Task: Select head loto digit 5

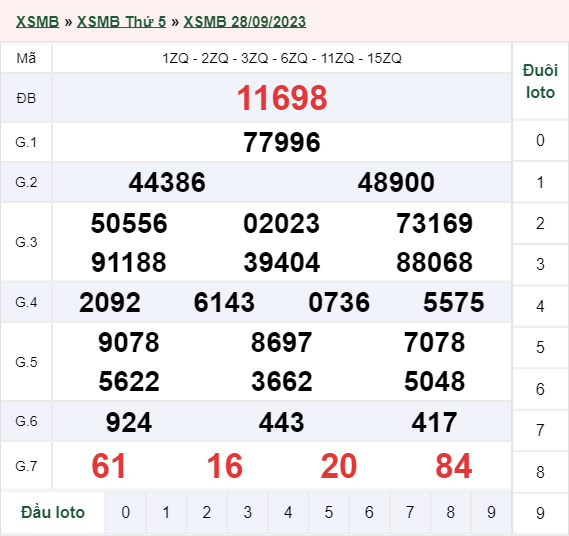Action: pos(329,512)
